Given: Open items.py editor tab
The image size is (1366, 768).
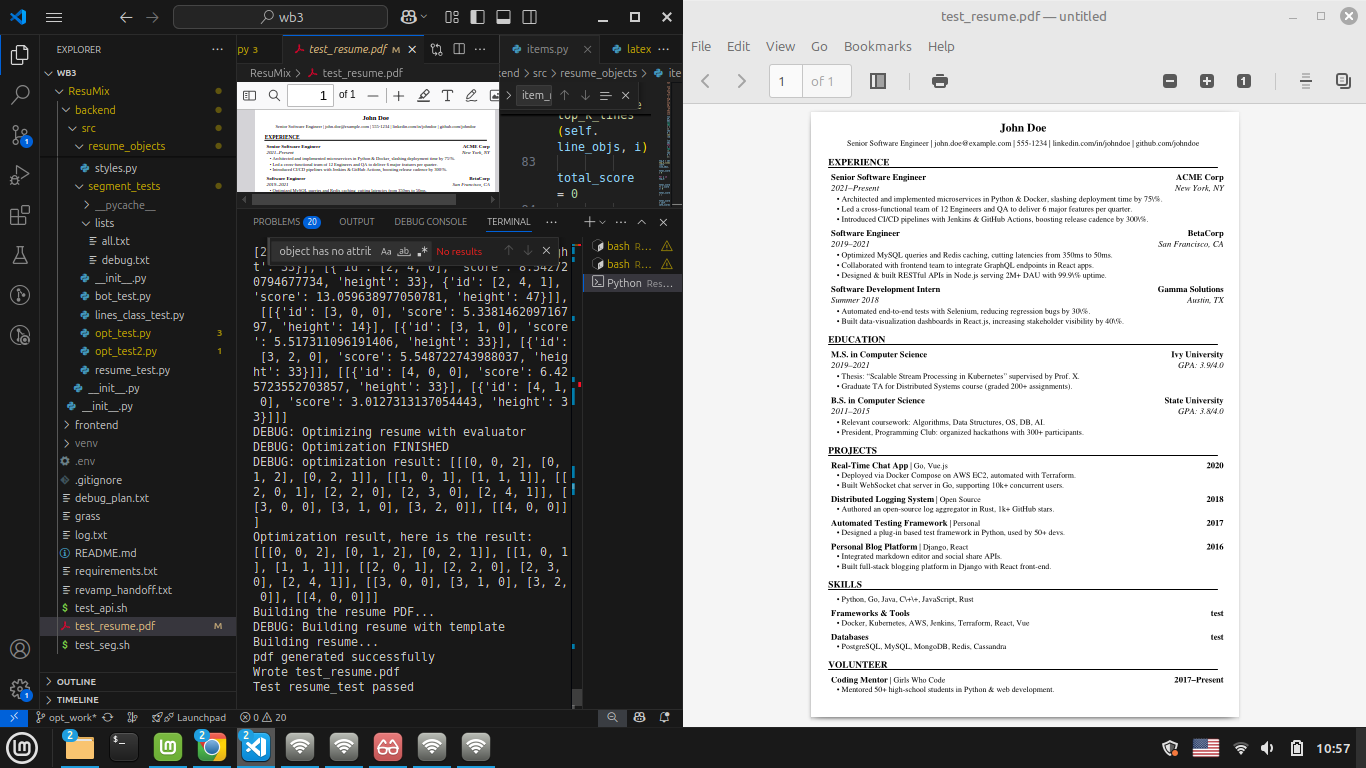Looking at the screenshot, I should 548,49.
